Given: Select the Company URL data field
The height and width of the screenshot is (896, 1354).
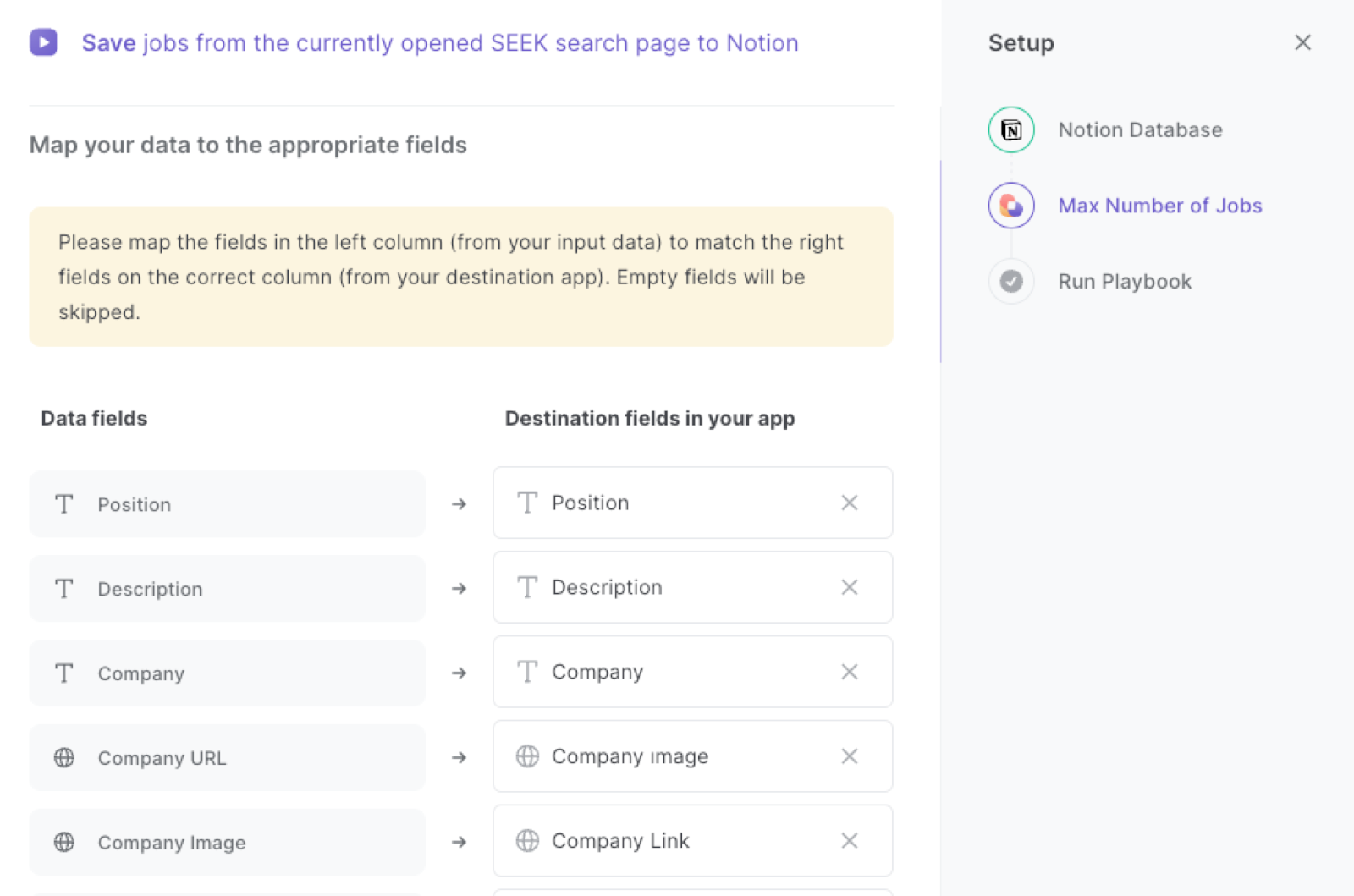Looking at the screenshot, I should tap(227, 758).
